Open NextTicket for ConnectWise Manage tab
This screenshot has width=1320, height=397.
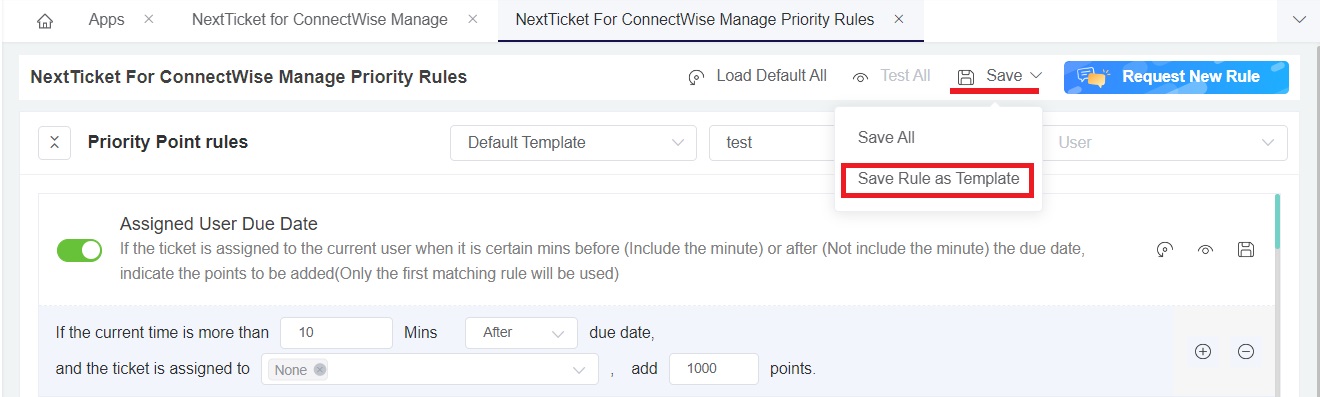[x=319, y=20]
